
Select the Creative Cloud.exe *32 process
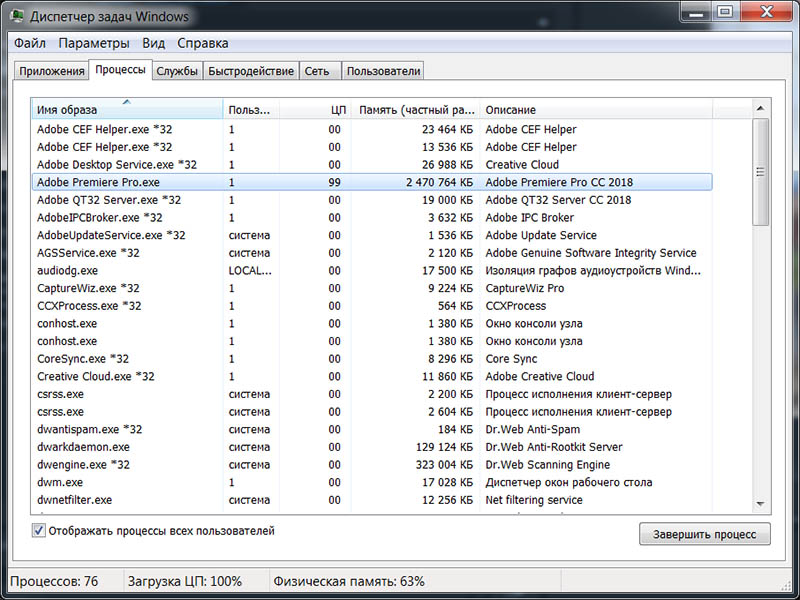pyautogui.click(x=372, y=376)
